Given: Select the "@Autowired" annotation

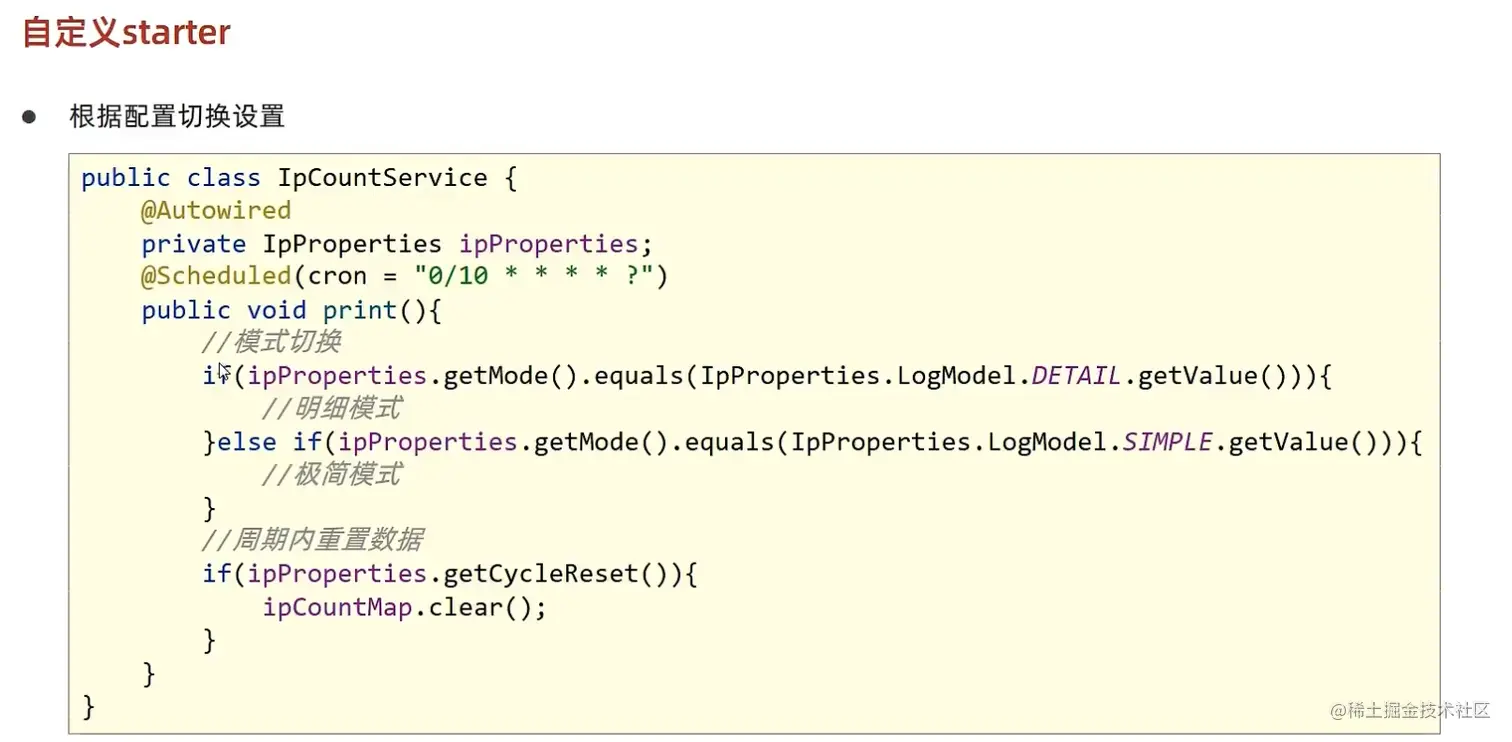Looking at the screenshot, I should [216, 211].
